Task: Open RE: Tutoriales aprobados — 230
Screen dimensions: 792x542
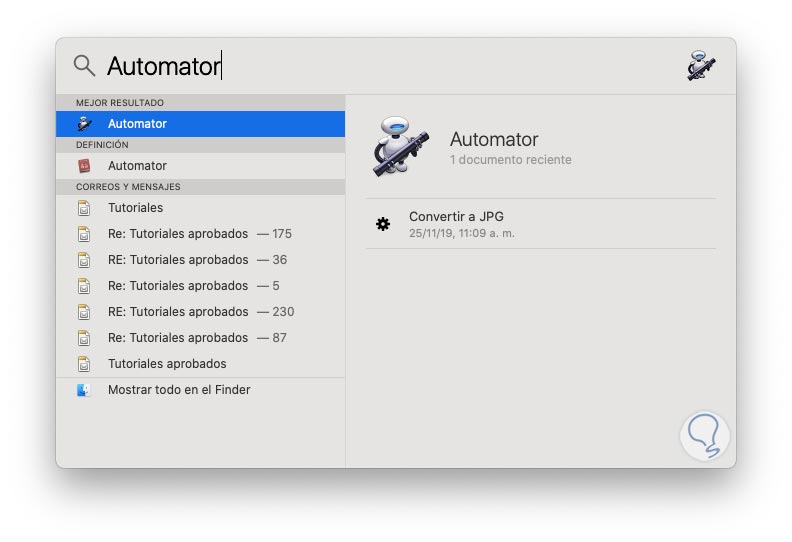Action: (201, 312)
